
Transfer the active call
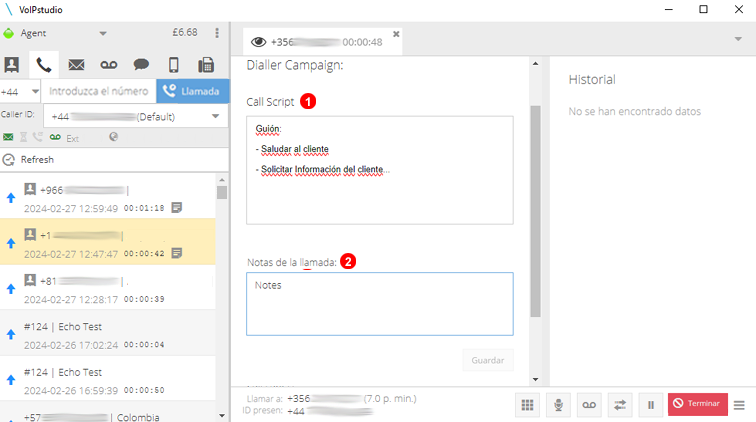[x=620, y=405]
